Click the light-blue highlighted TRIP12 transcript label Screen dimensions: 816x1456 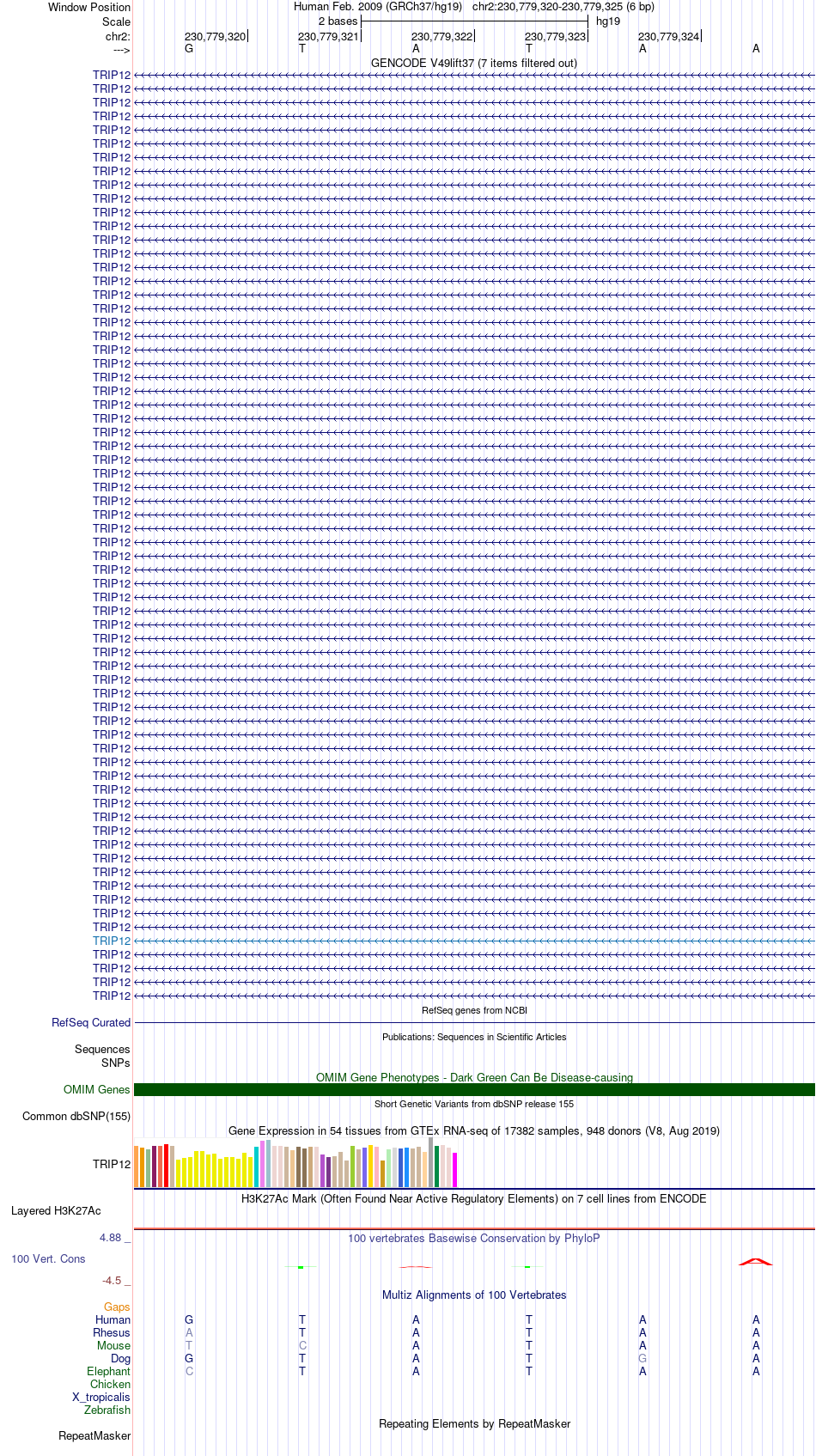[112, 941]
